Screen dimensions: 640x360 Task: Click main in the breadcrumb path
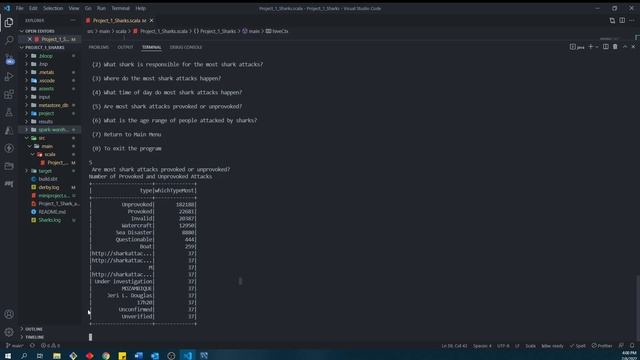(x=104, y=31)
